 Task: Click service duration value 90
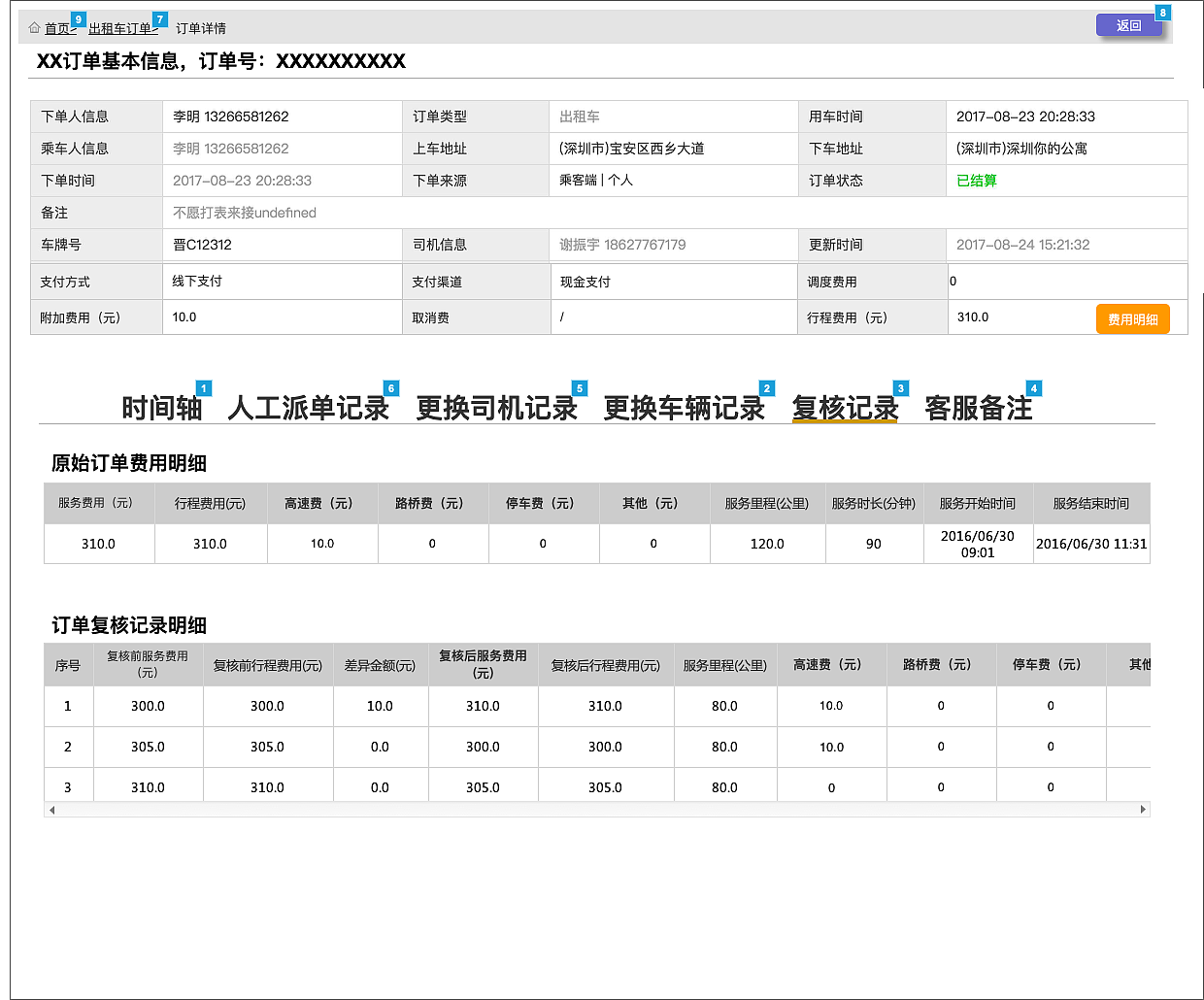coord(874,544)
